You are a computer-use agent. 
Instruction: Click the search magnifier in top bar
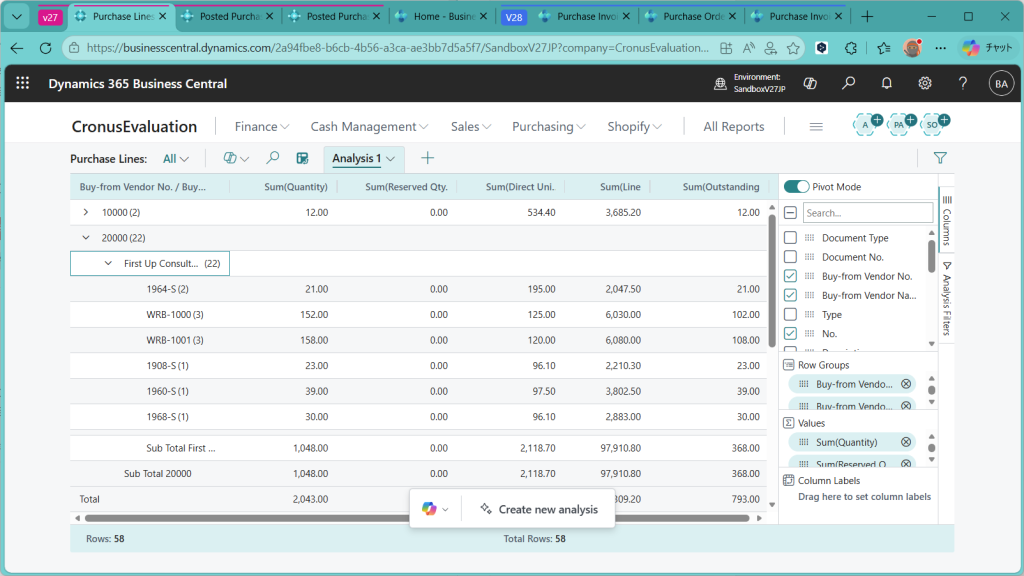pyautogui.click(x=848, y=84)
